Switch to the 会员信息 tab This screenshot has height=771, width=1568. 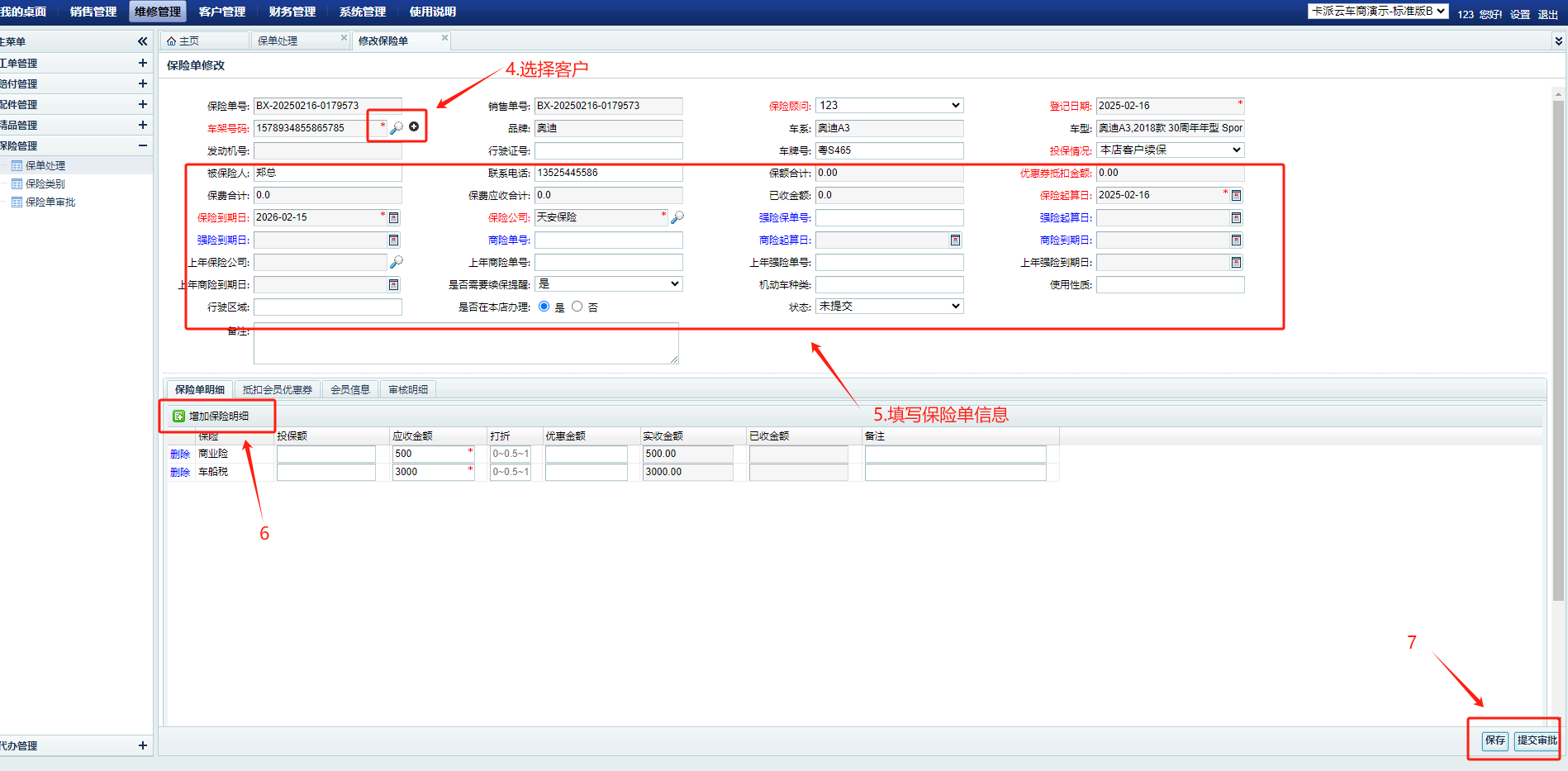point(350,389)
